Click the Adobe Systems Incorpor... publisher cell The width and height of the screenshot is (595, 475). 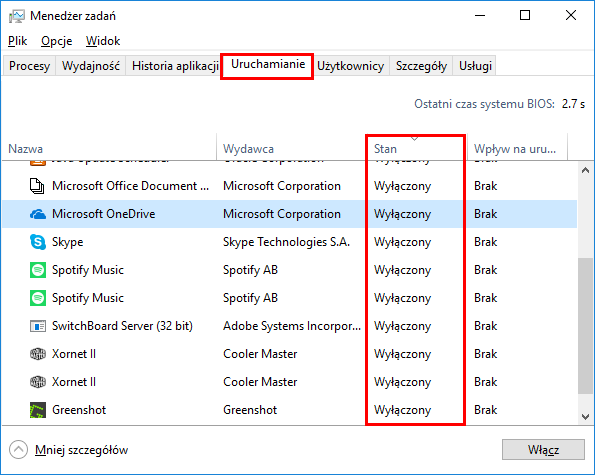[x=292, y=326]
